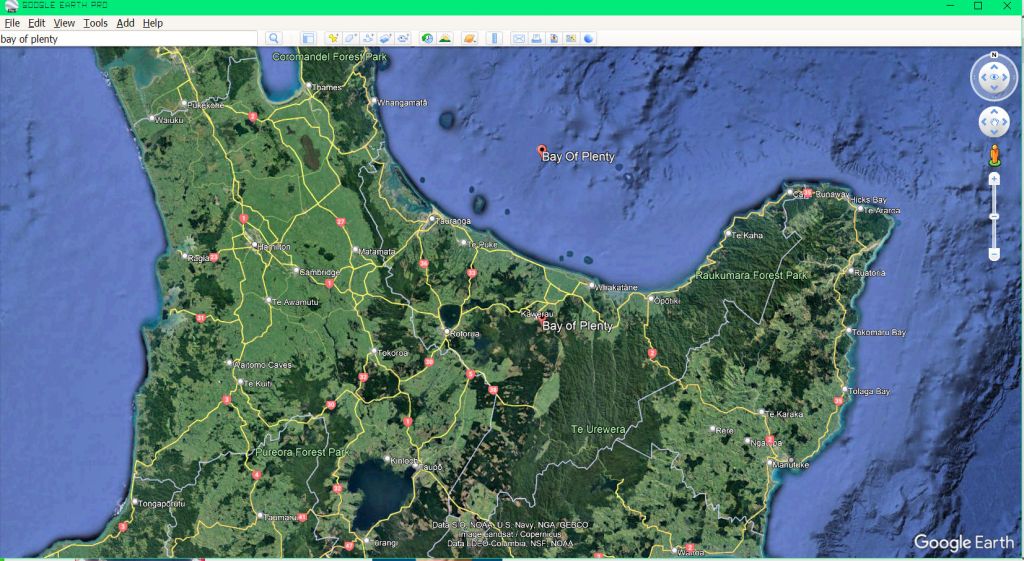The width and height of the screenshot is (1024, 561).
Task: Open the Ruler measuring tool
Action: coord(494,38)
